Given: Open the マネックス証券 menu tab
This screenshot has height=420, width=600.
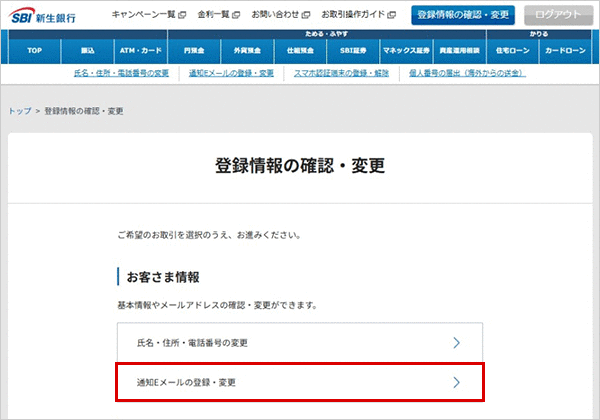Looking at the screenshot, I should click(x=406, y=50).
